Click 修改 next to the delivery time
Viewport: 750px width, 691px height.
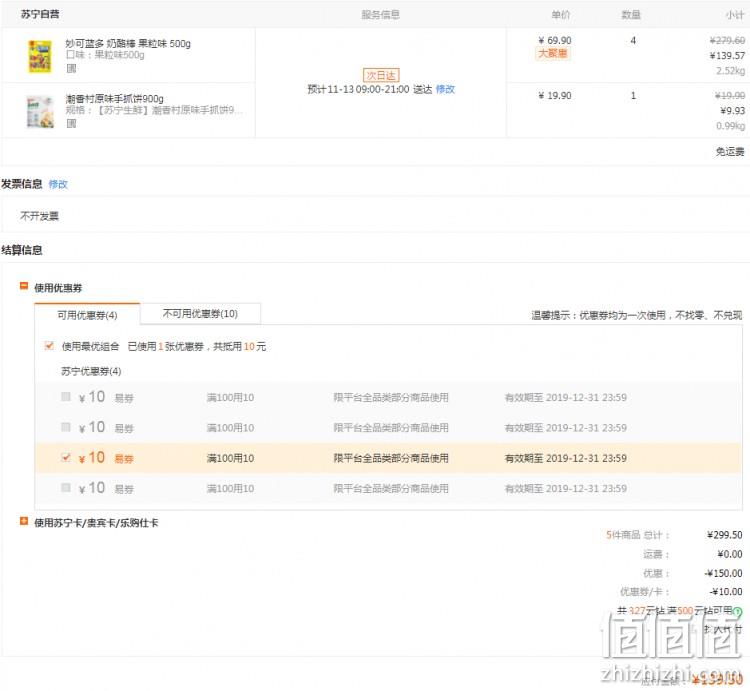pos(445,89)
